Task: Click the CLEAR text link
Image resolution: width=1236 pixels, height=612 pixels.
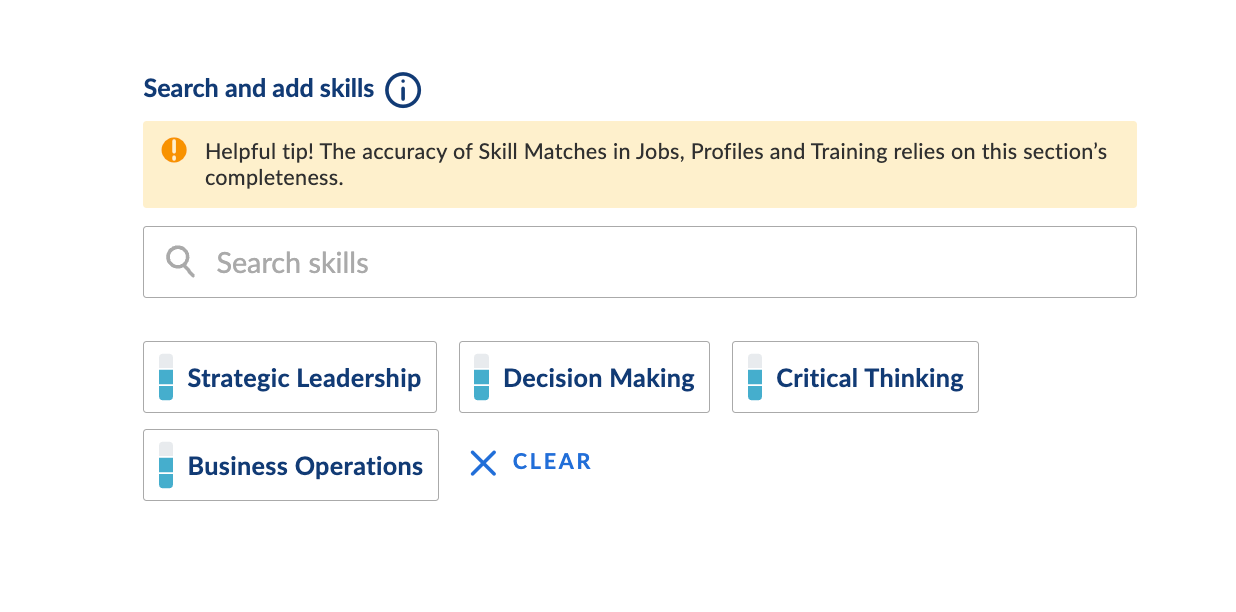Action: click(x=552, y=462)
